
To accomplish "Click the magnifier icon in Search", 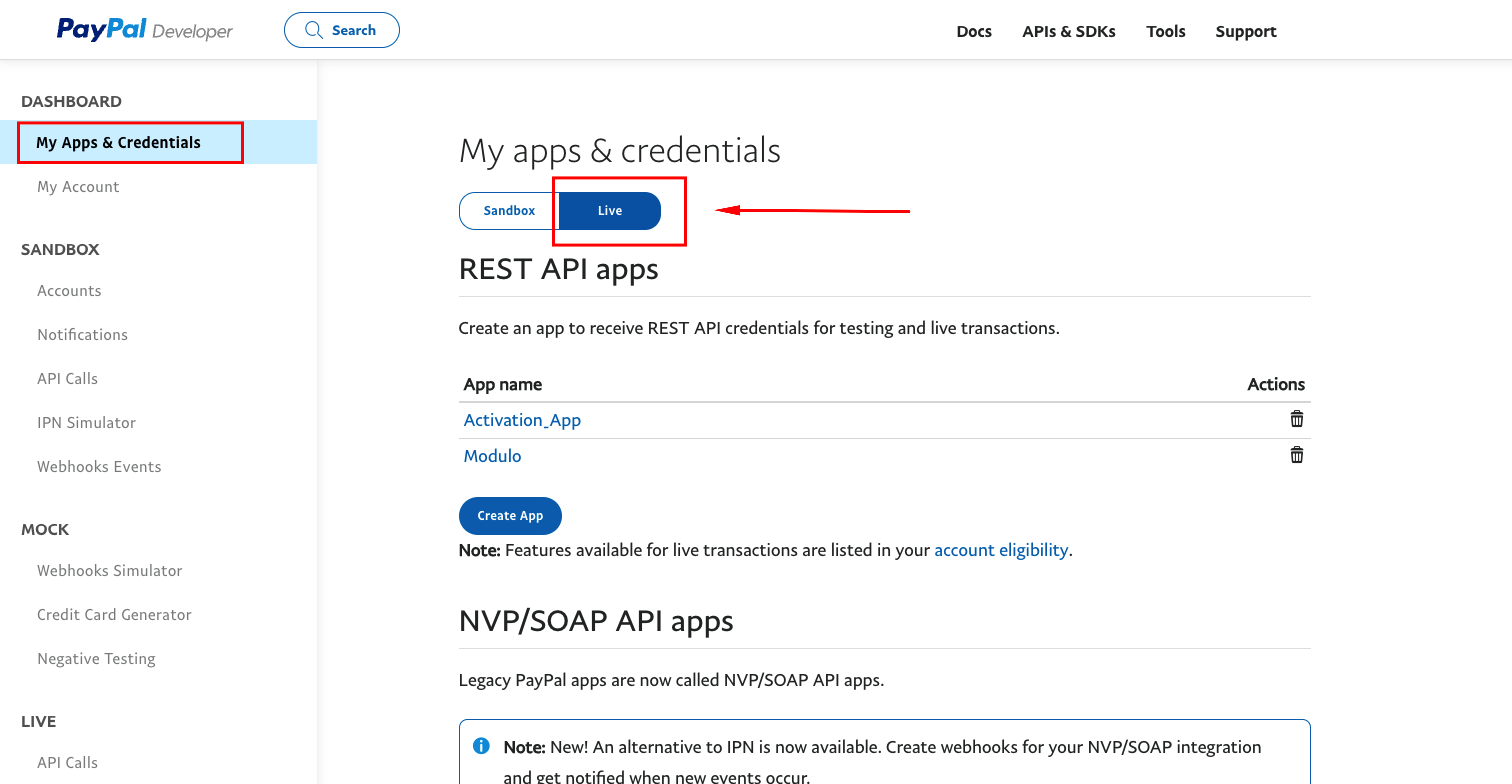I will click(315, 30).
